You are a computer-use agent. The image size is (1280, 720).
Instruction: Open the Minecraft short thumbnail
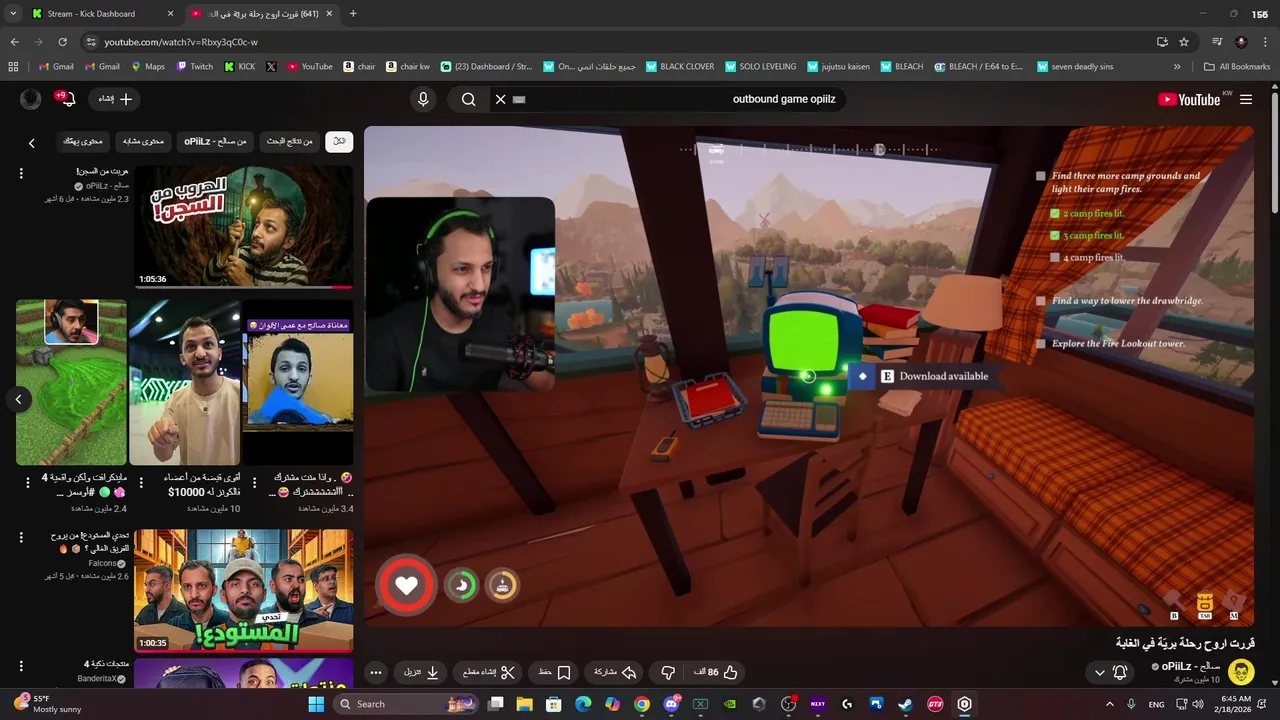(71, 382)
